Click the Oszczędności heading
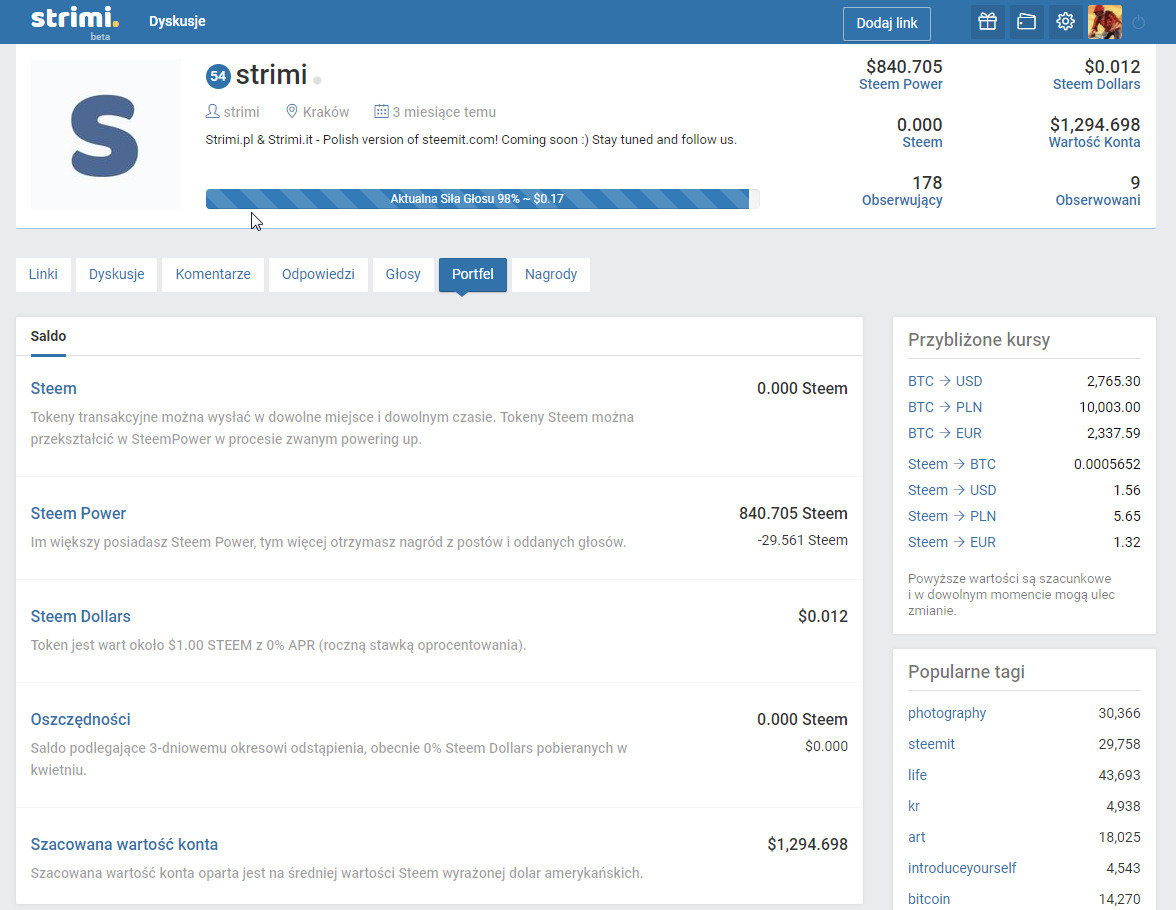 [80, 719]
